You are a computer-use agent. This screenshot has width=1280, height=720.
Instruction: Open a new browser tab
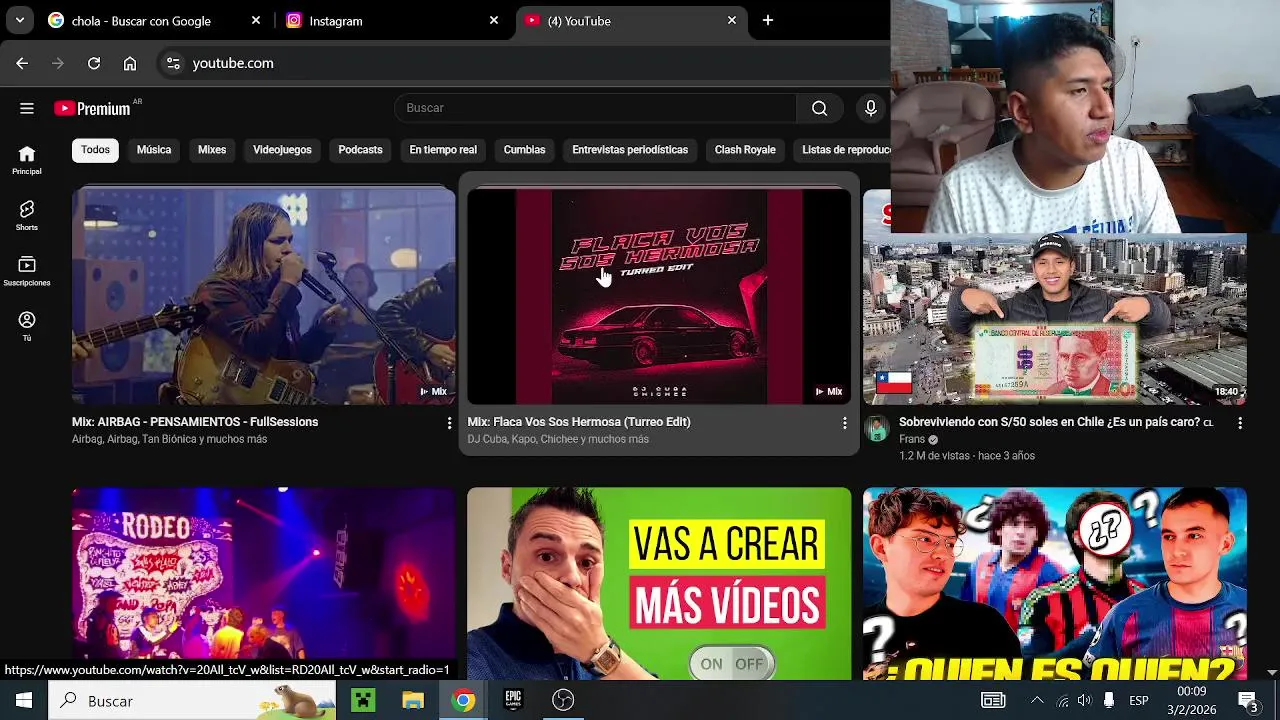click(x=767, y=20)
